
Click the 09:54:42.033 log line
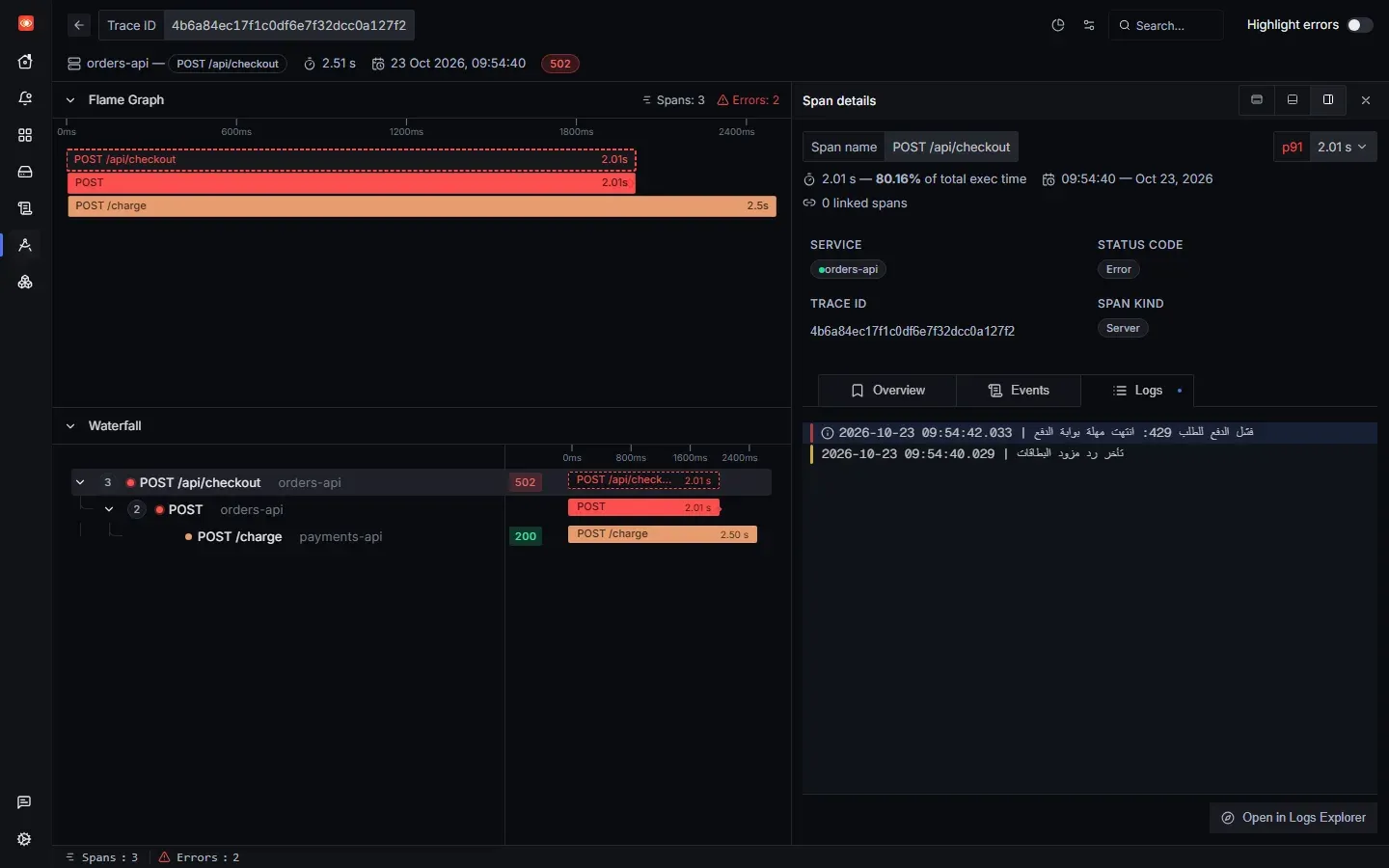(1089, 433)
